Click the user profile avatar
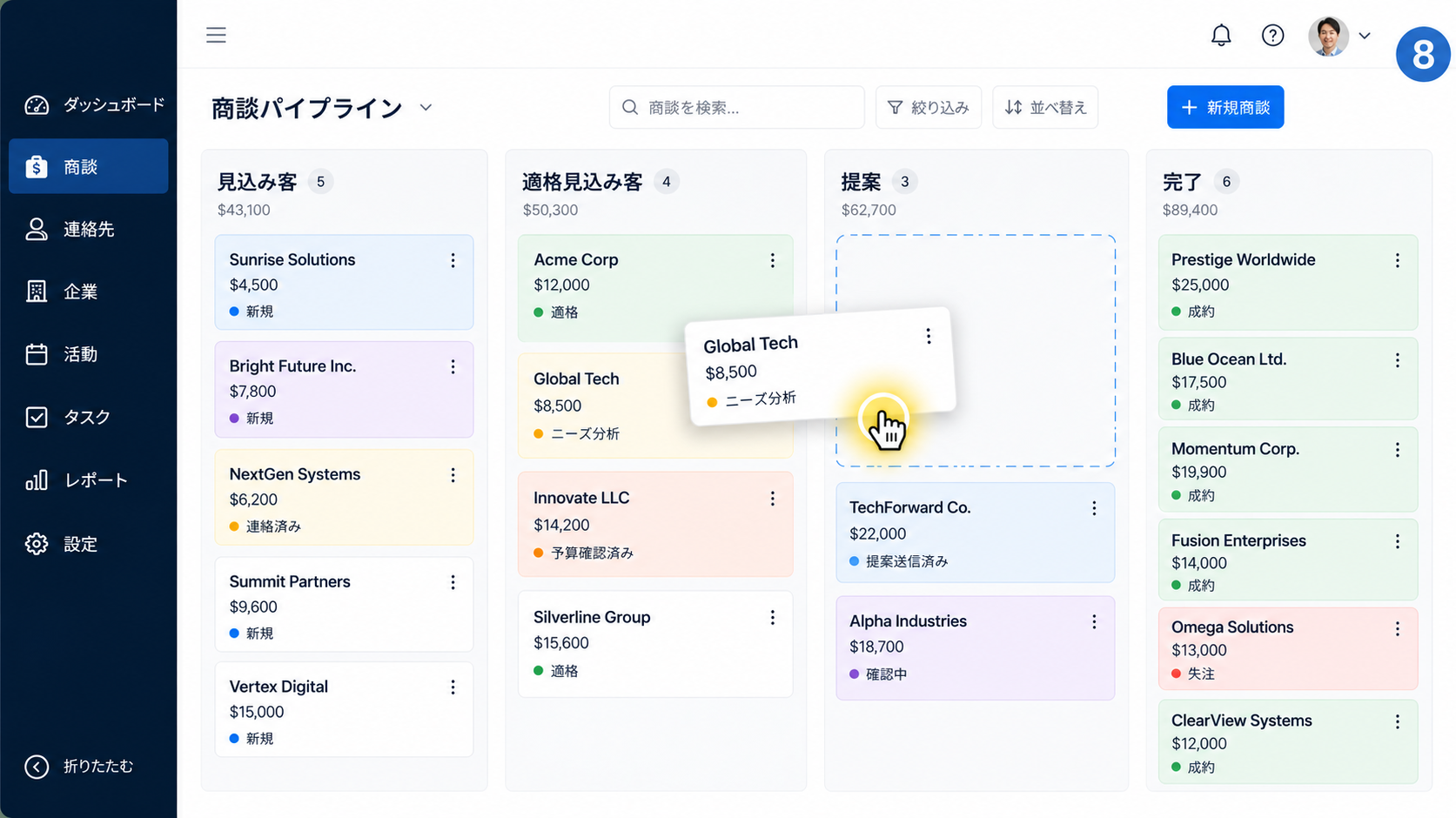This screenshot has height=818, width=1456. [1328, 36]
